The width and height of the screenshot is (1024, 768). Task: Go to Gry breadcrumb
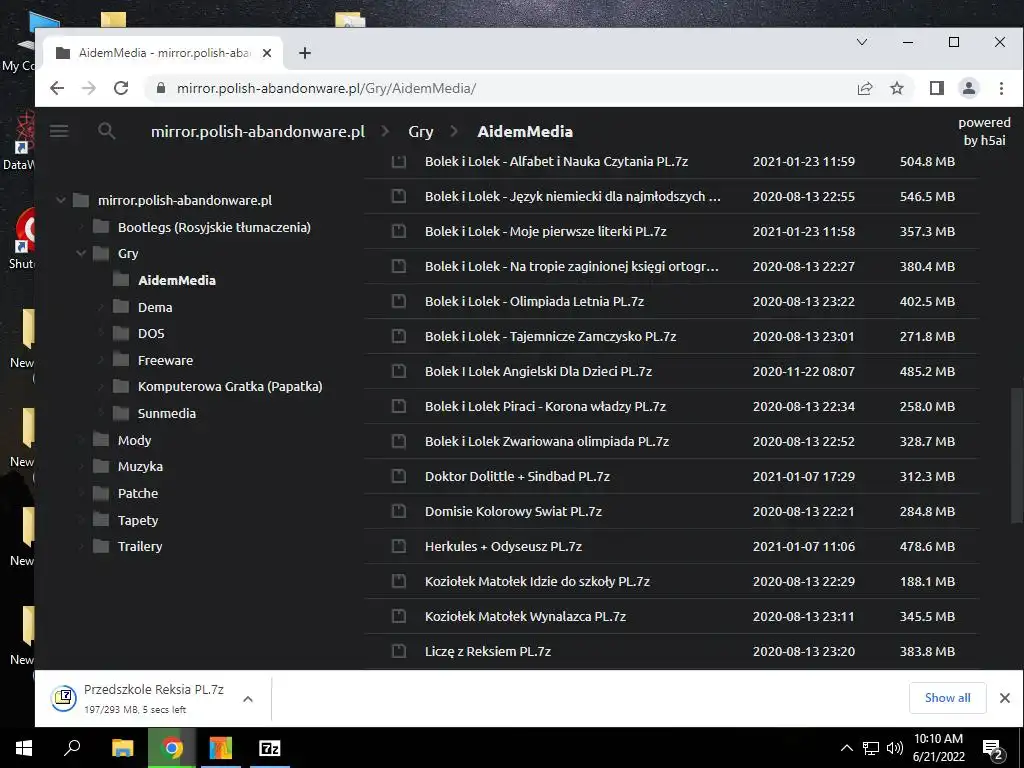pos(421,131)
